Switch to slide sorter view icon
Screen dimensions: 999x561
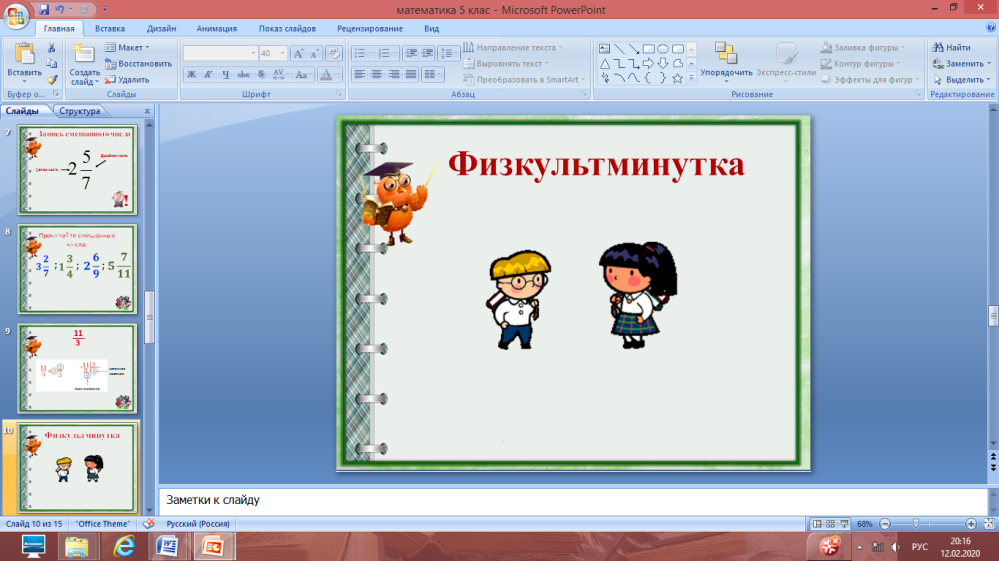point(830,524)
